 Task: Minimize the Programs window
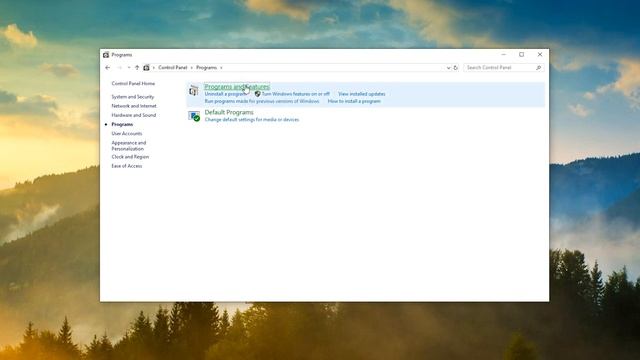coord(504,54)
